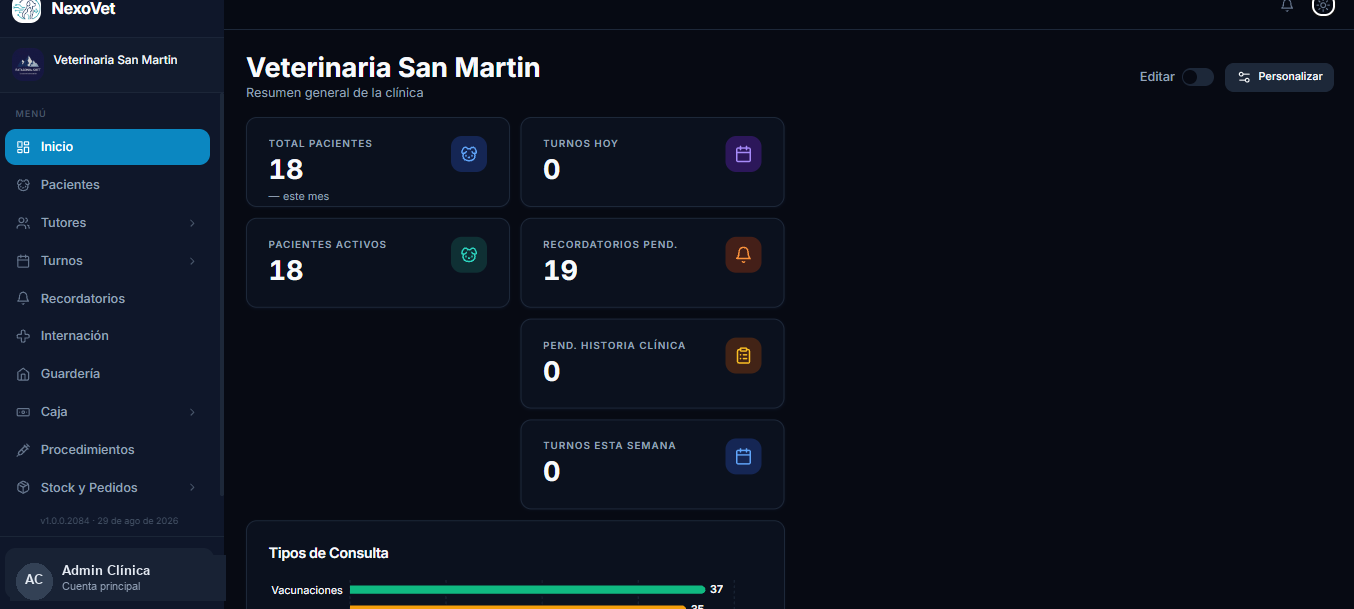Go to the Inicio menu item
Viewport: 1354px width, 609px height.
tap(107, 147)
